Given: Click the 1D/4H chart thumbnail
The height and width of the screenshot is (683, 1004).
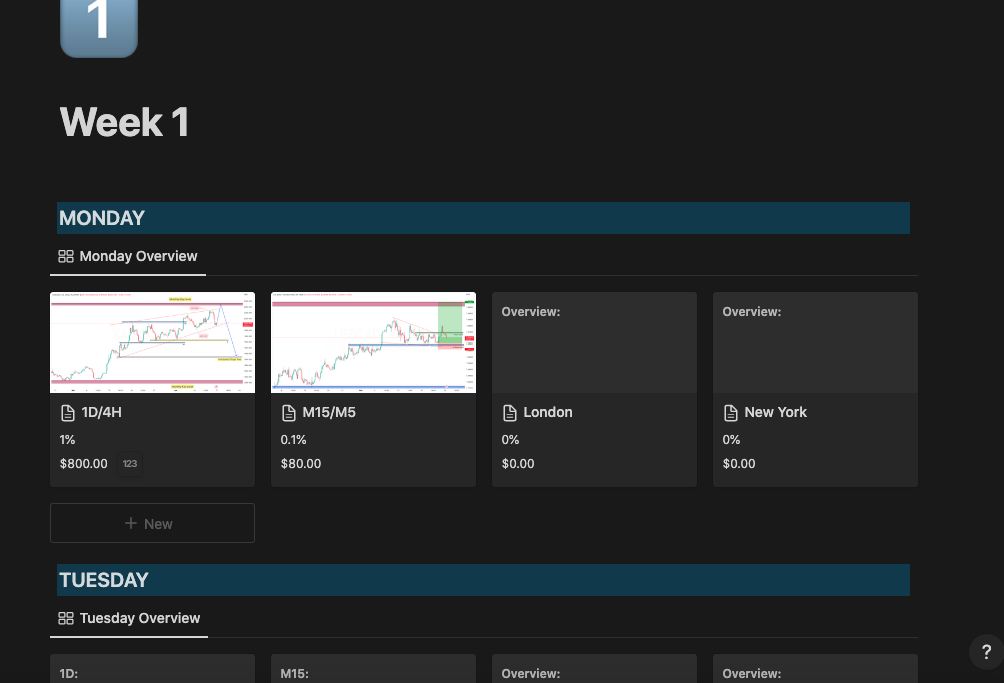Looking at the screenshot, I should pos(152,342).
